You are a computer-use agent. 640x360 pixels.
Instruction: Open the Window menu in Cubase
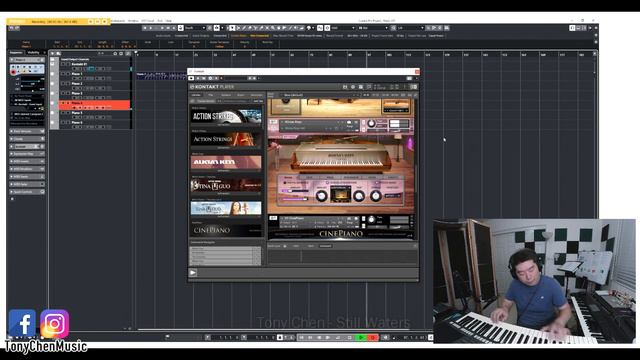pos(133,20)
